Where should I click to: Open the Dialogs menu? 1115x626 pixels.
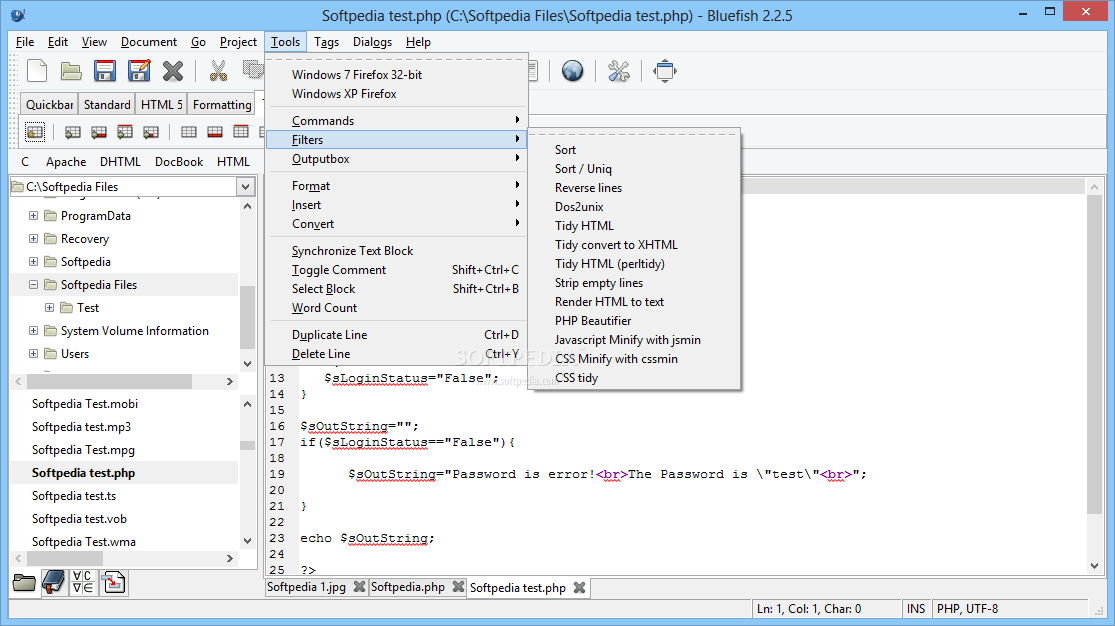pos(372,42)
